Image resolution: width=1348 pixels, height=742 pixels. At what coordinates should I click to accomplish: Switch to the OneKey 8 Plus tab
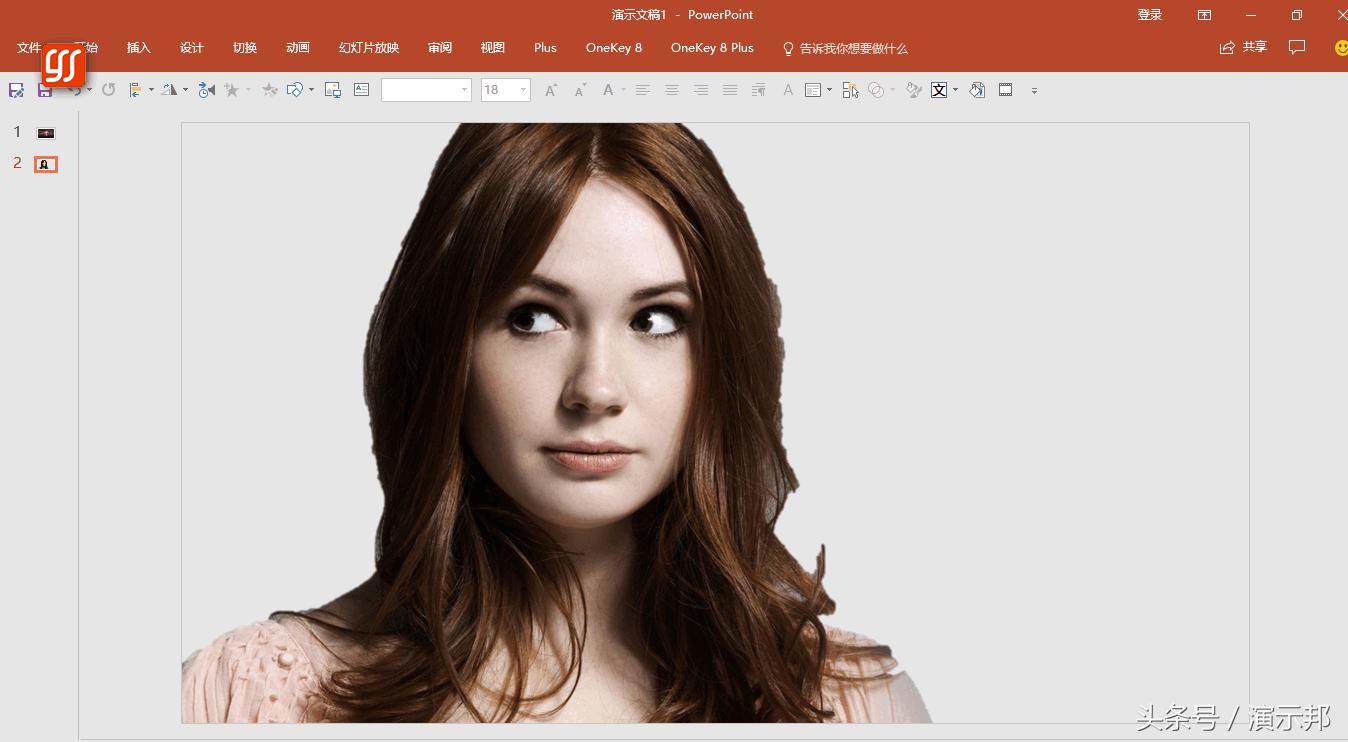pos(712,48)
